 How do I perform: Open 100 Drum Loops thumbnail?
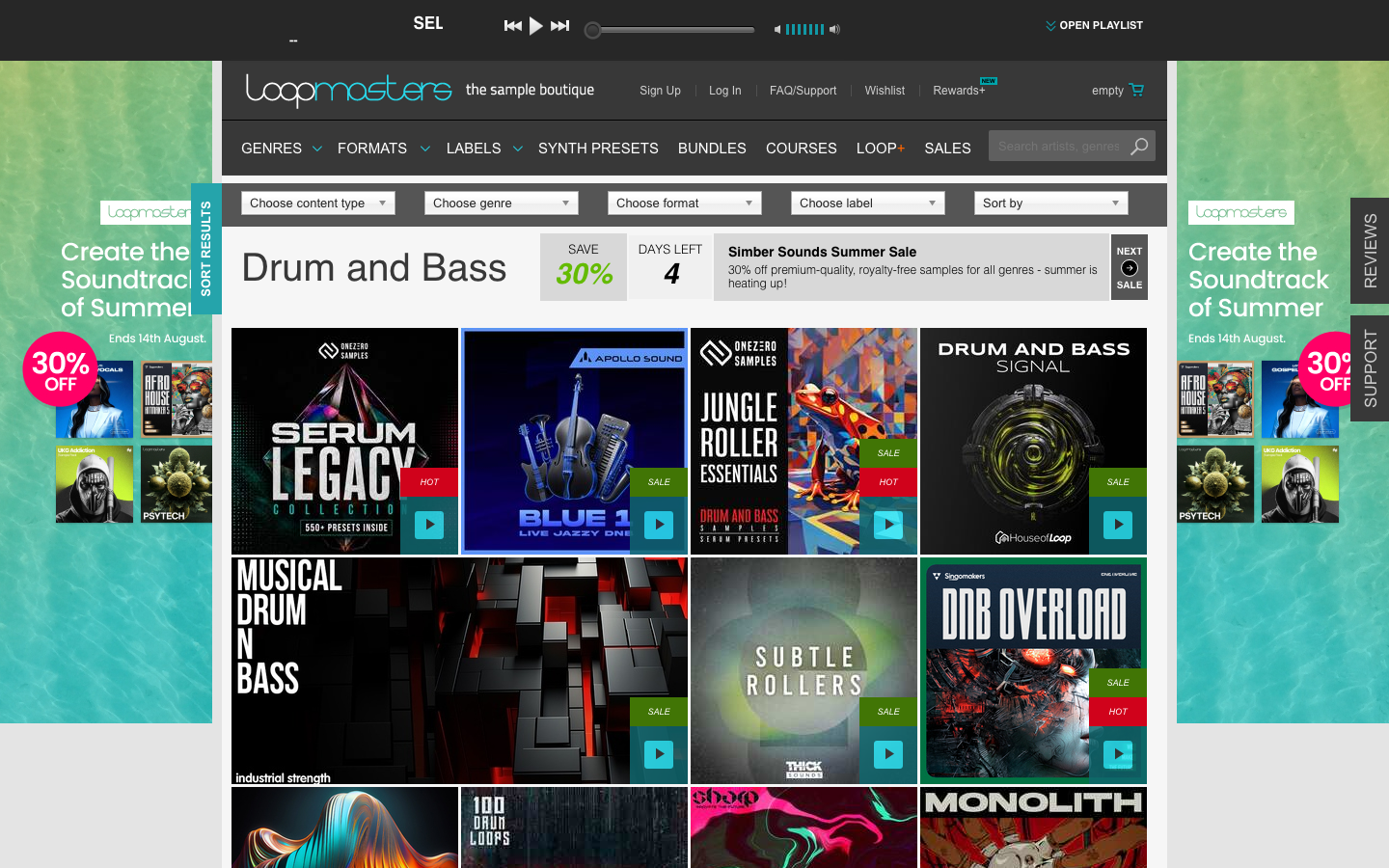pyautogui.click(x=574, y=827)
